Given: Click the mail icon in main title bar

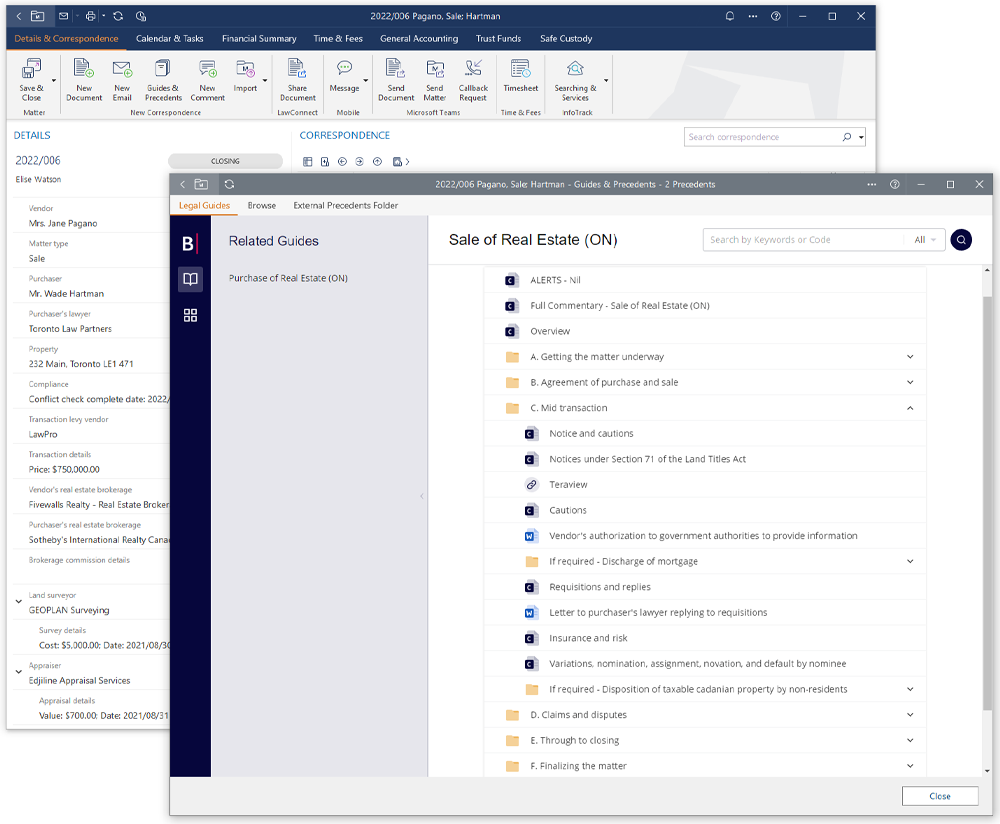Looking at the screenshot, I should (63, 16).
